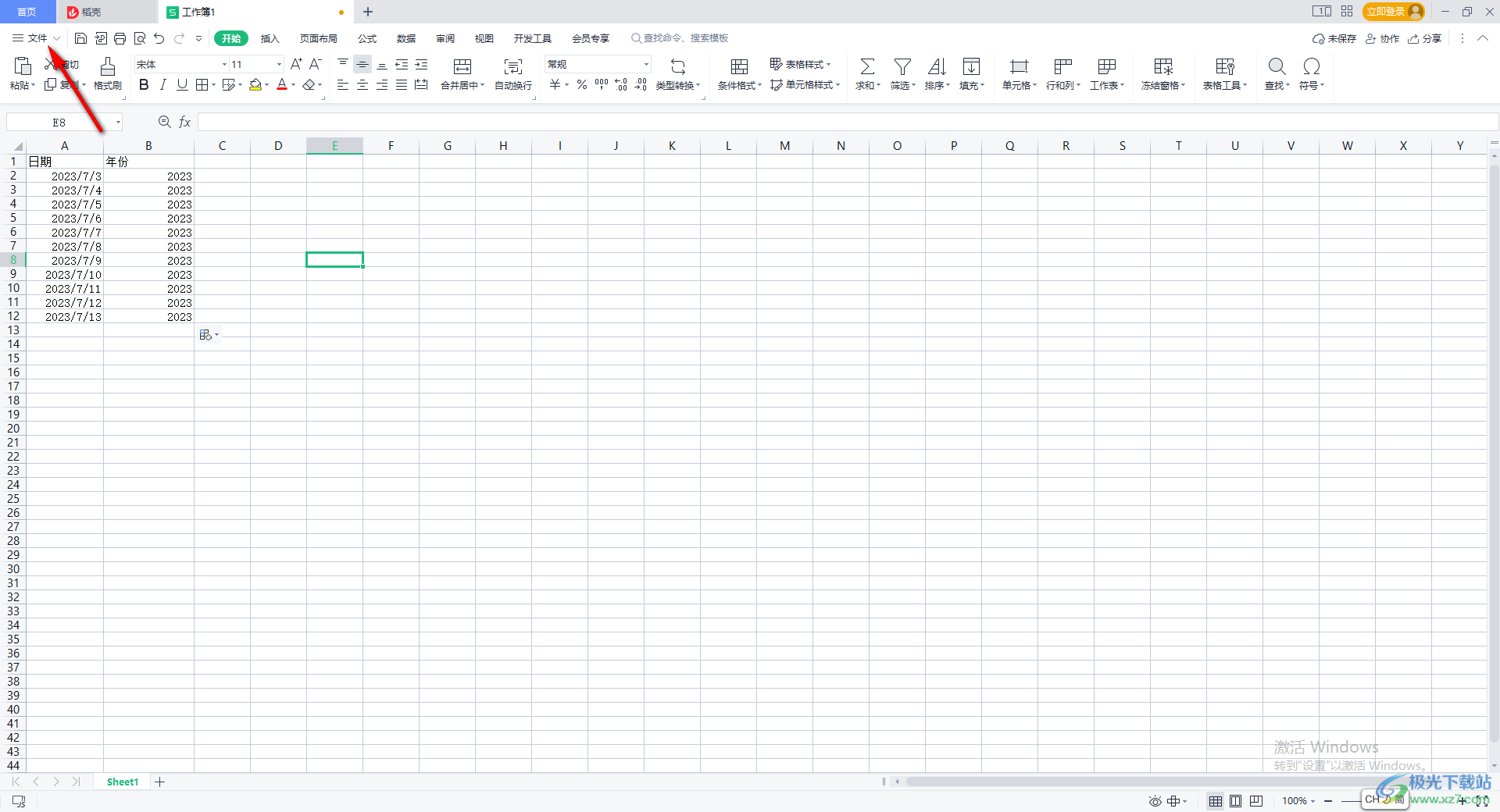Click the Insert Function fx icon
Image resolution: width=1500 pixels, height=812 pixels.
(x=185, y=122)
